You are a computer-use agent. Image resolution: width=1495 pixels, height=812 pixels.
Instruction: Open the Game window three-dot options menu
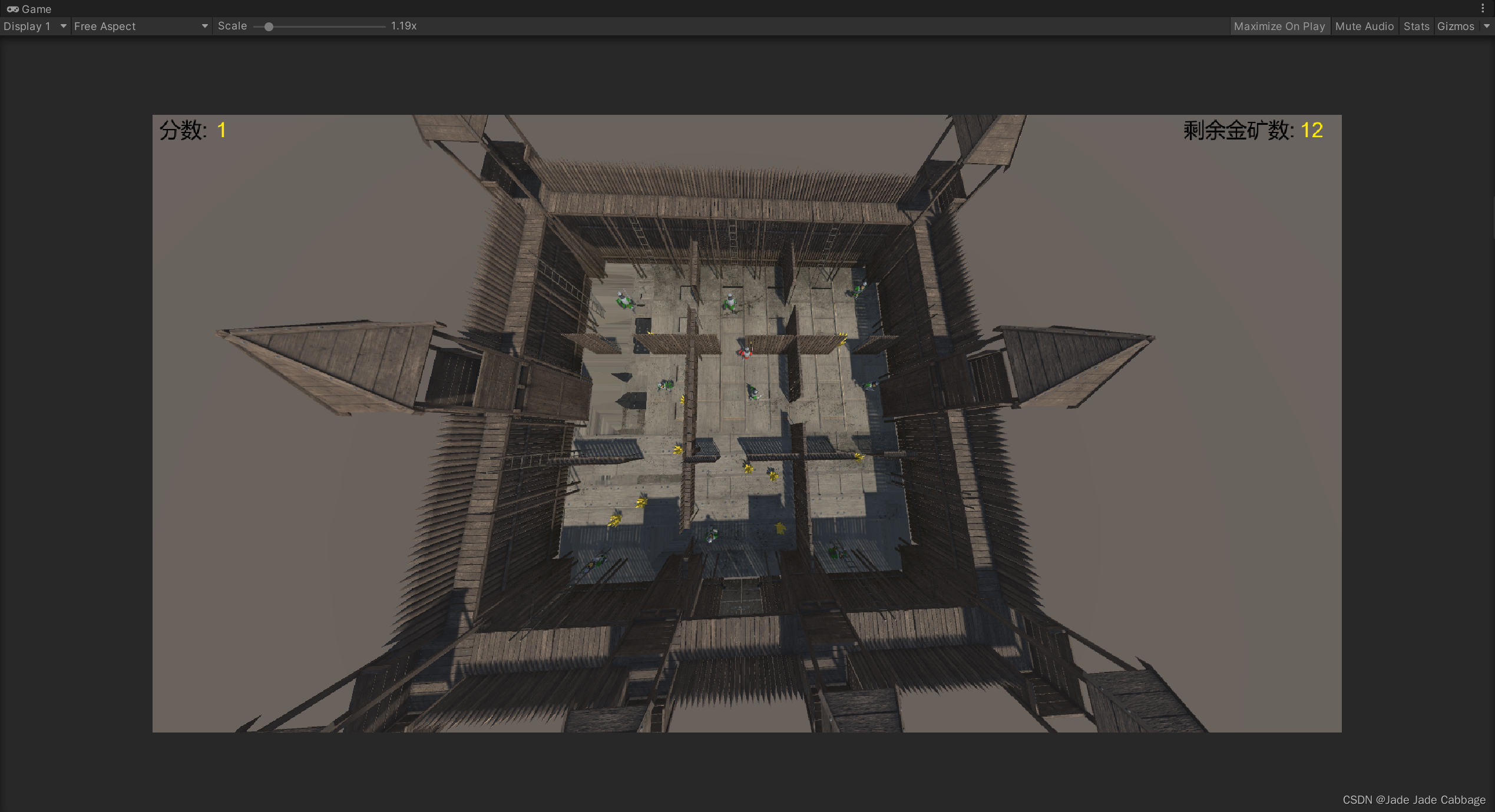pyautogui.click(x=1483, y=8)
